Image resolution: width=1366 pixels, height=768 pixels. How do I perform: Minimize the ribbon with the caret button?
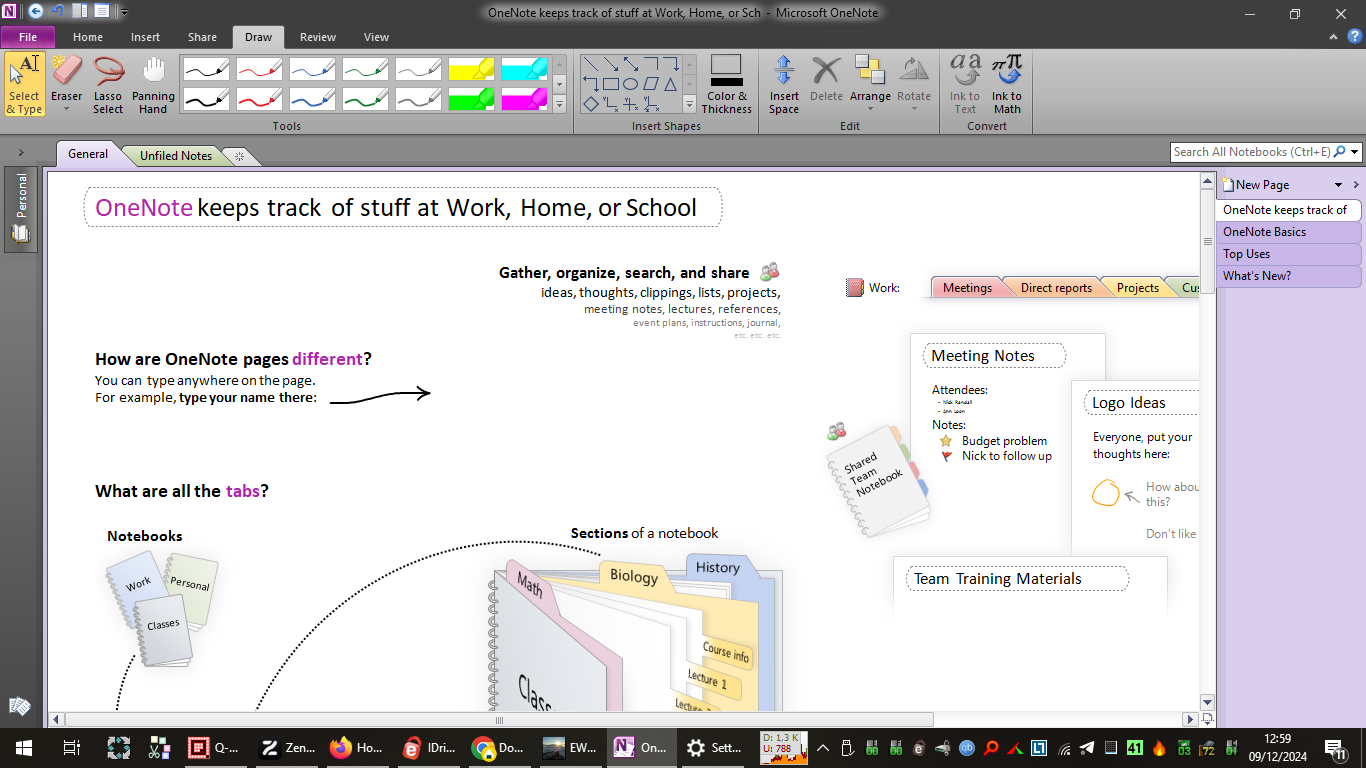[x=1334, y=37]
